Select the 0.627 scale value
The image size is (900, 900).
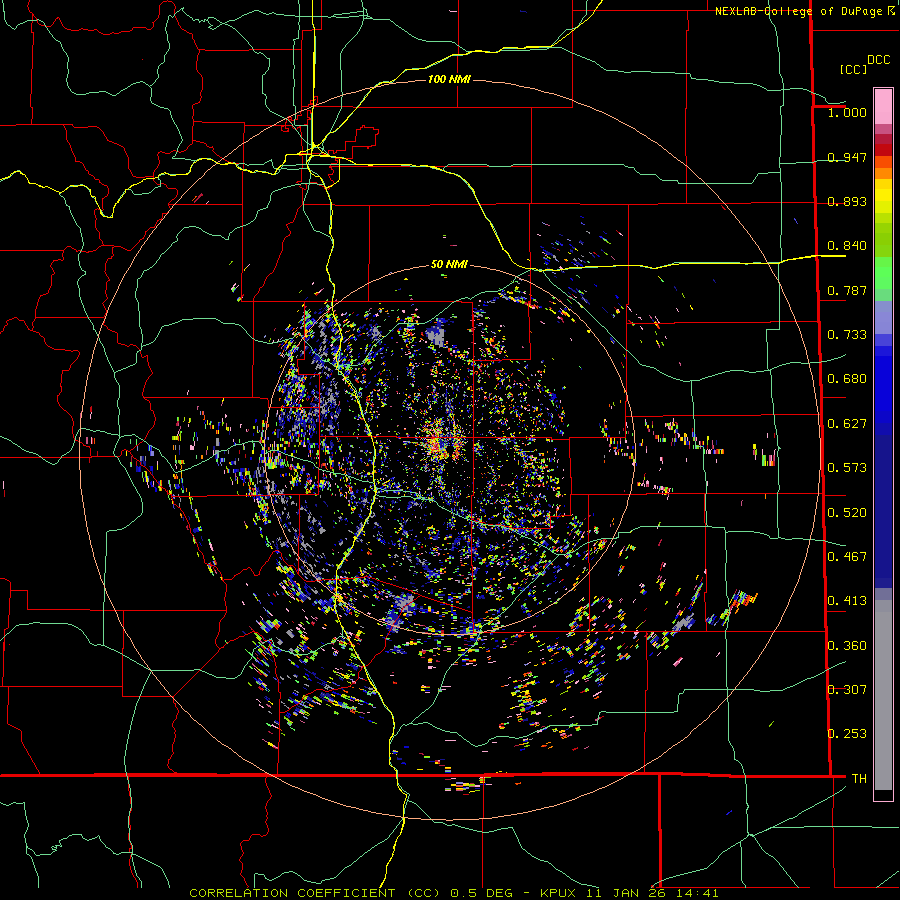point(847,424)
